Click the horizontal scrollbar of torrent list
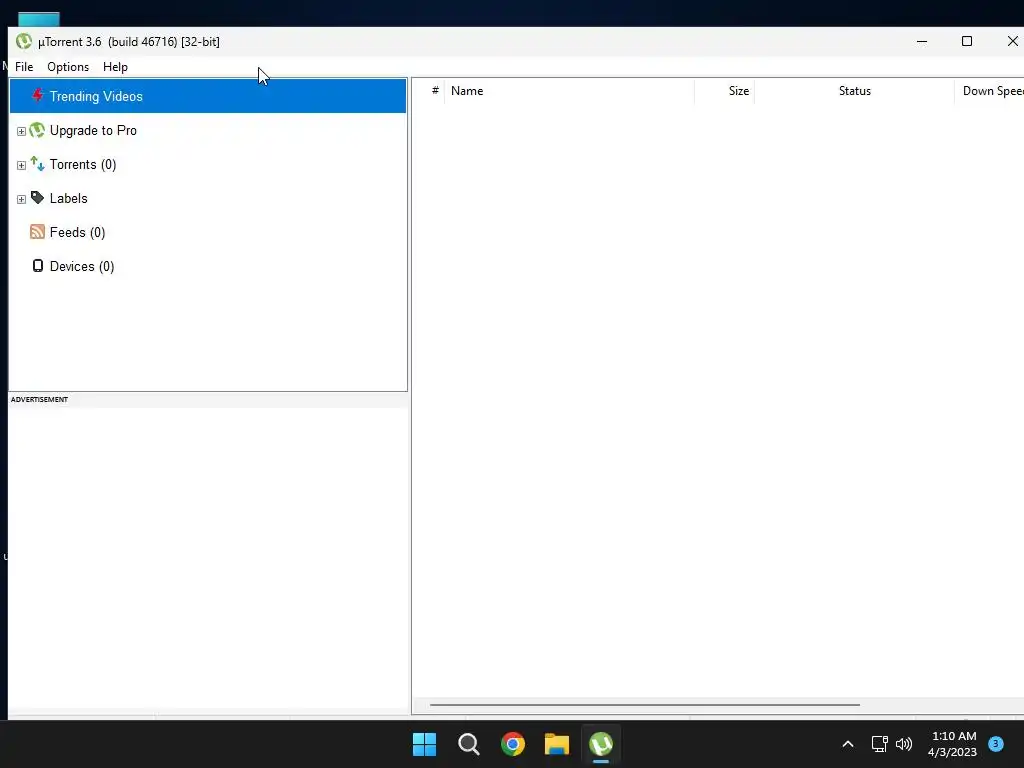 [x=645, y=705]
